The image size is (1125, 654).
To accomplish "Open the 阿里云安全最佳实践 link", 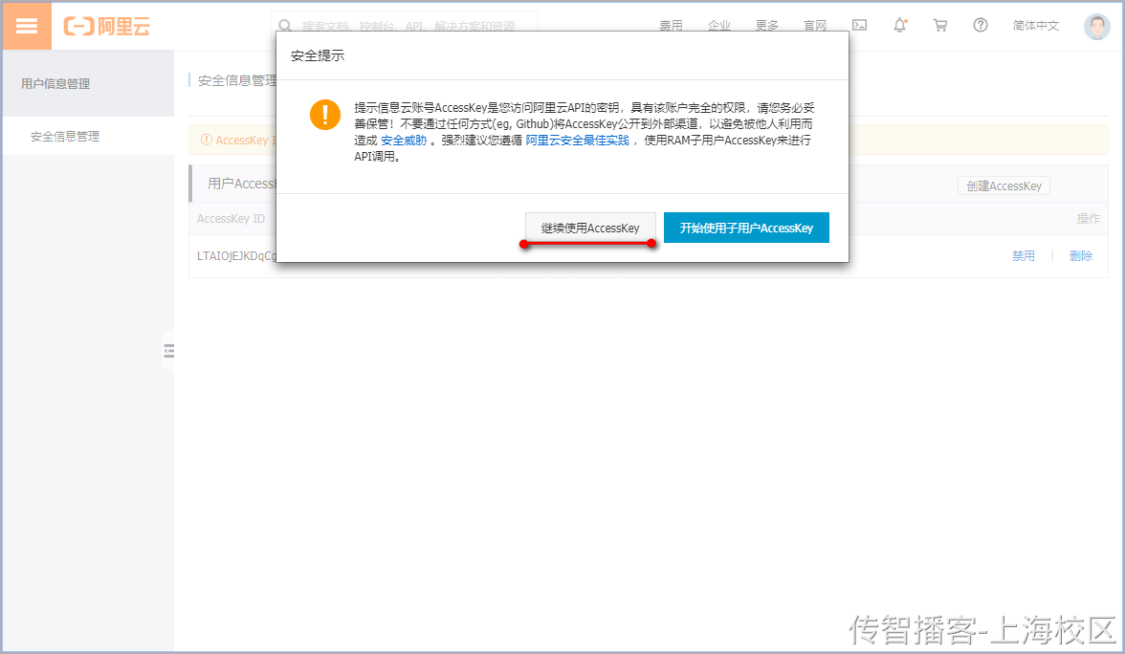I will pyautogui.click(x=578, y=141).
